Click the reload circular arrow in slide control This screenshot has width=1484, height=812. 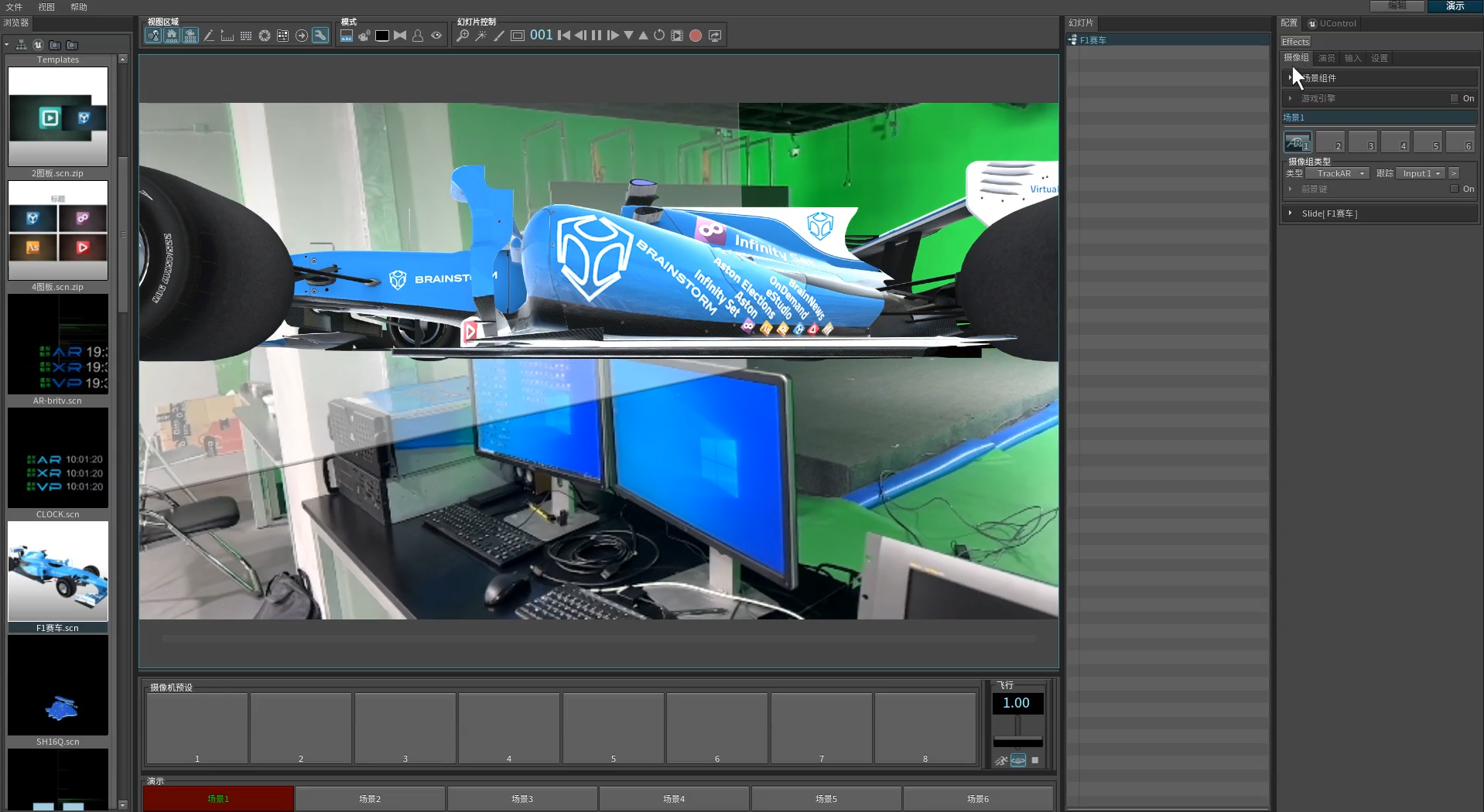point(659,36)
